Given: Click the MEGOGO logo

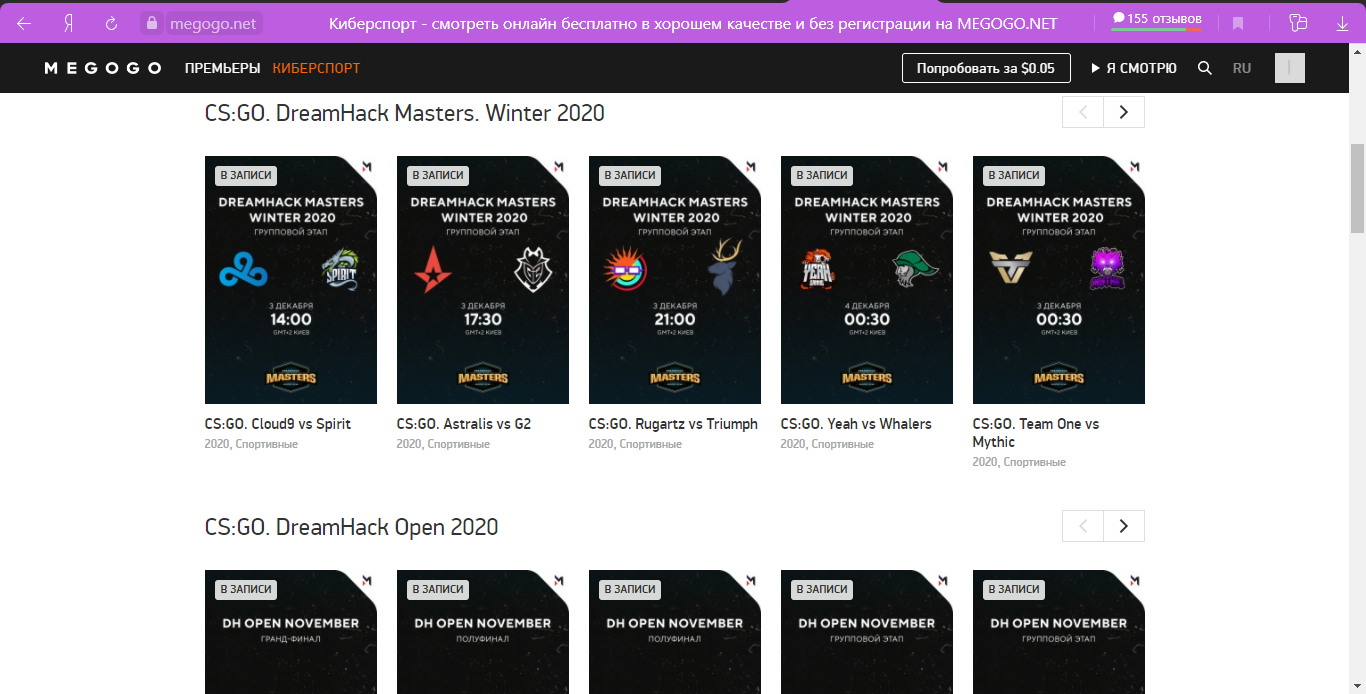Looking at the screenshot, I should 103,68.
